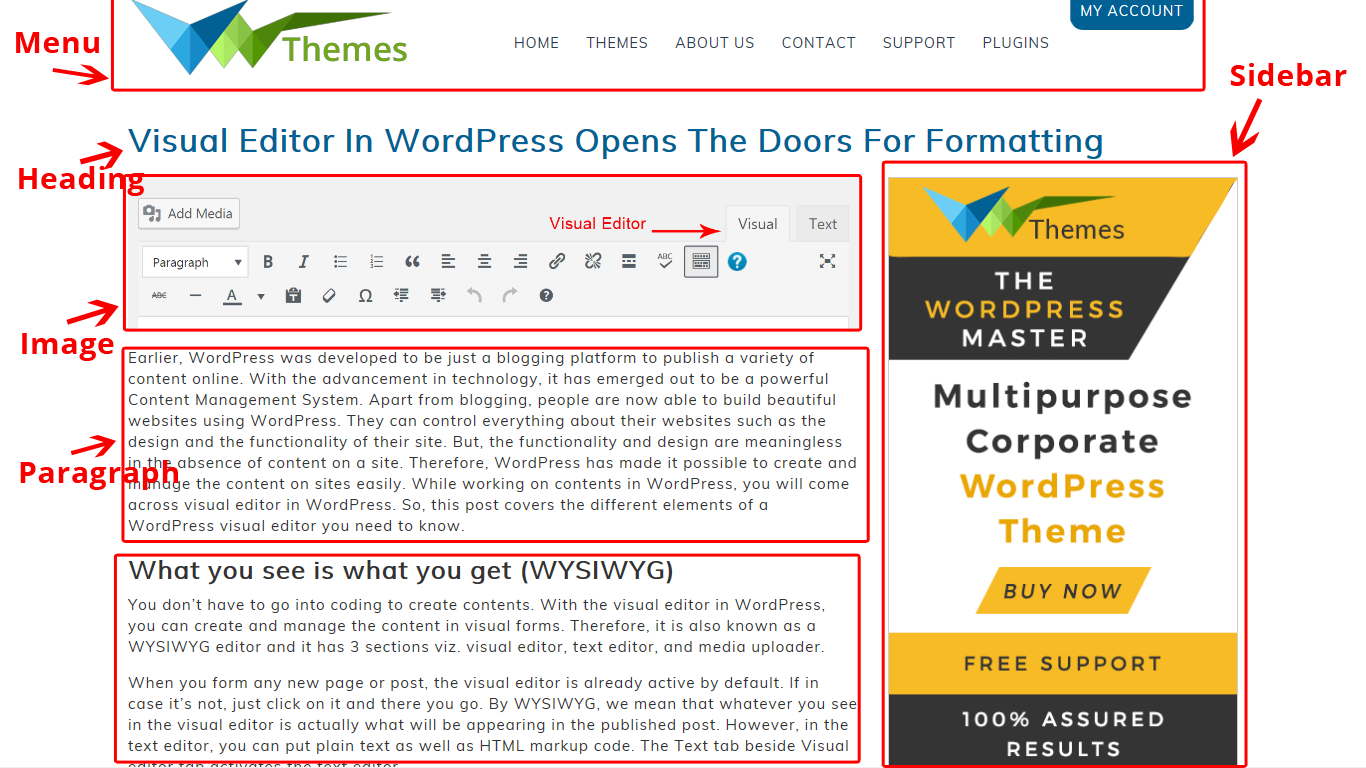
Task: Toggle the toolbar (kitchen sink) icon
Action: click(701, 262)
